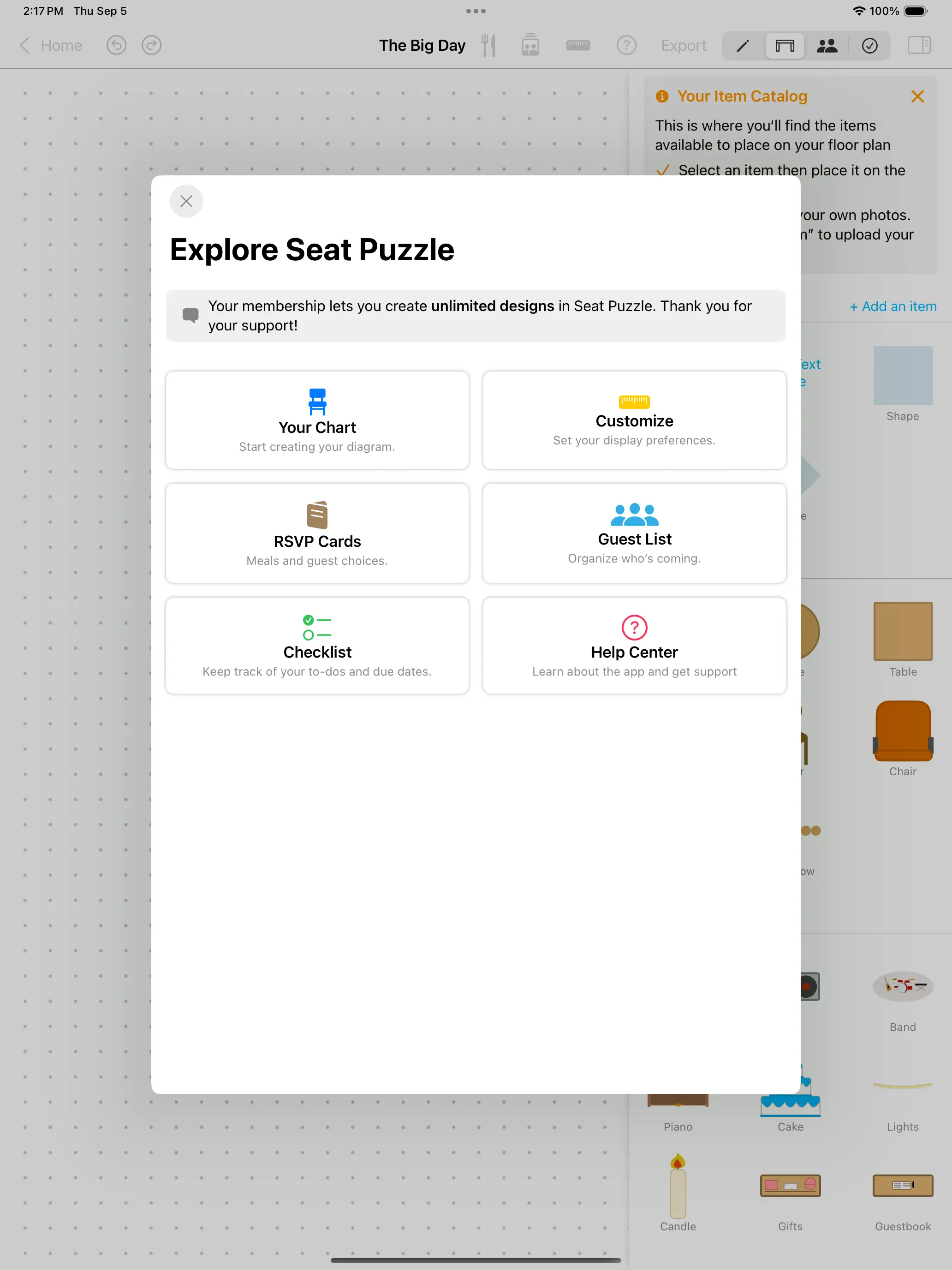Select the floor plan layout icon

(x=785, y=45)
